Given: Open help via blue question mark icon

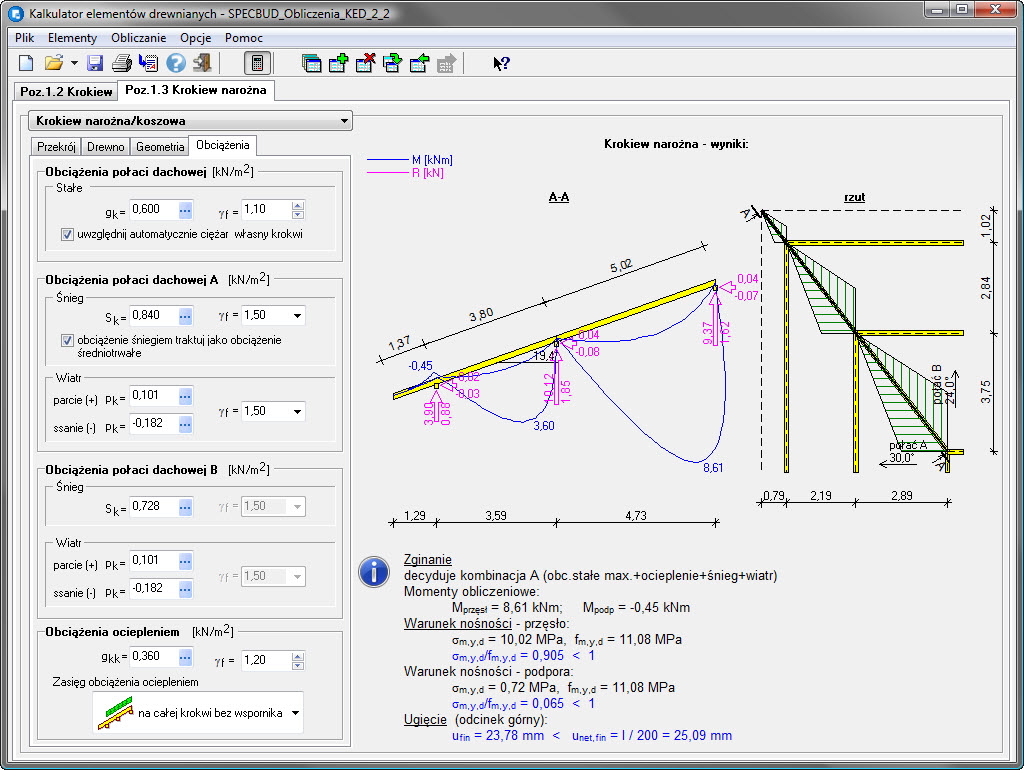Looking at the screenshot, I should point(176,63).
